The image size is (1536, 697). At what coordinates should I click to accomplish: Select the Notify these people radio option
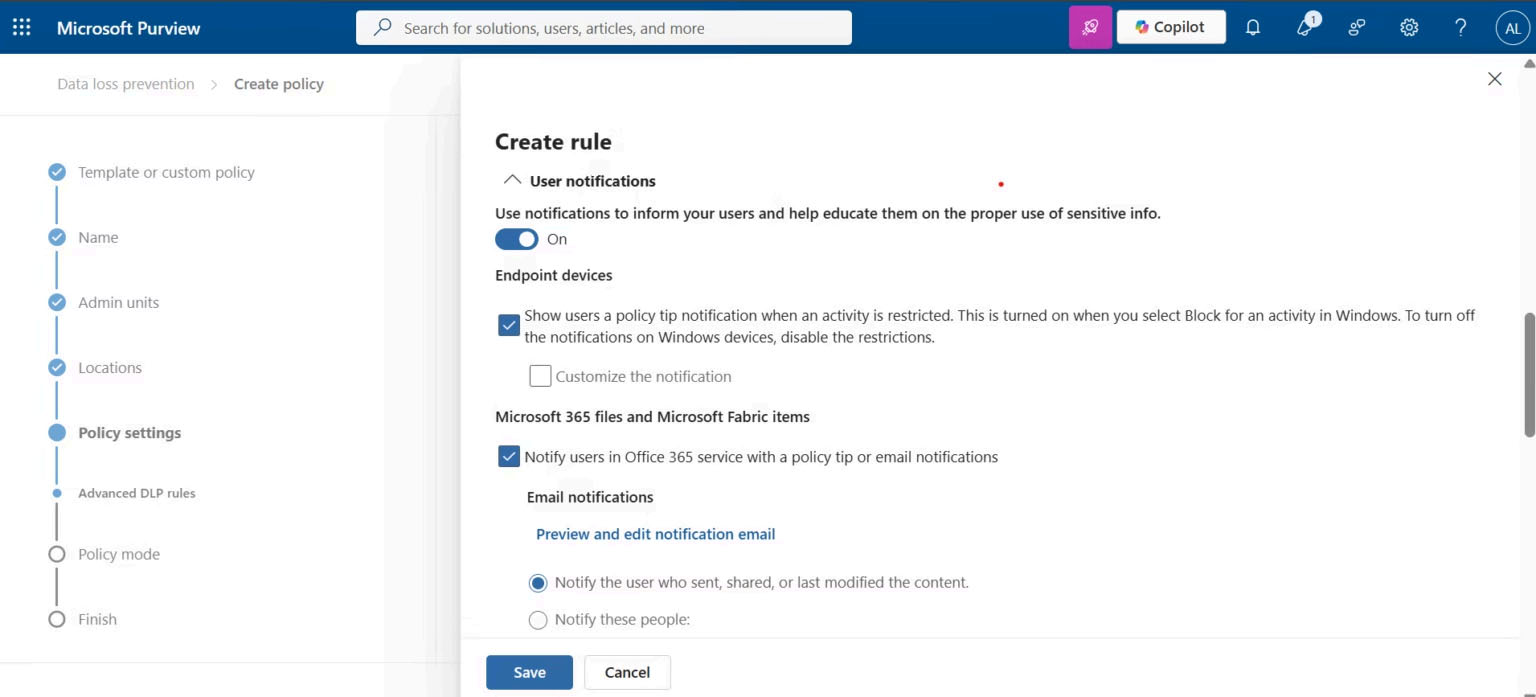[x=538, y=620]
